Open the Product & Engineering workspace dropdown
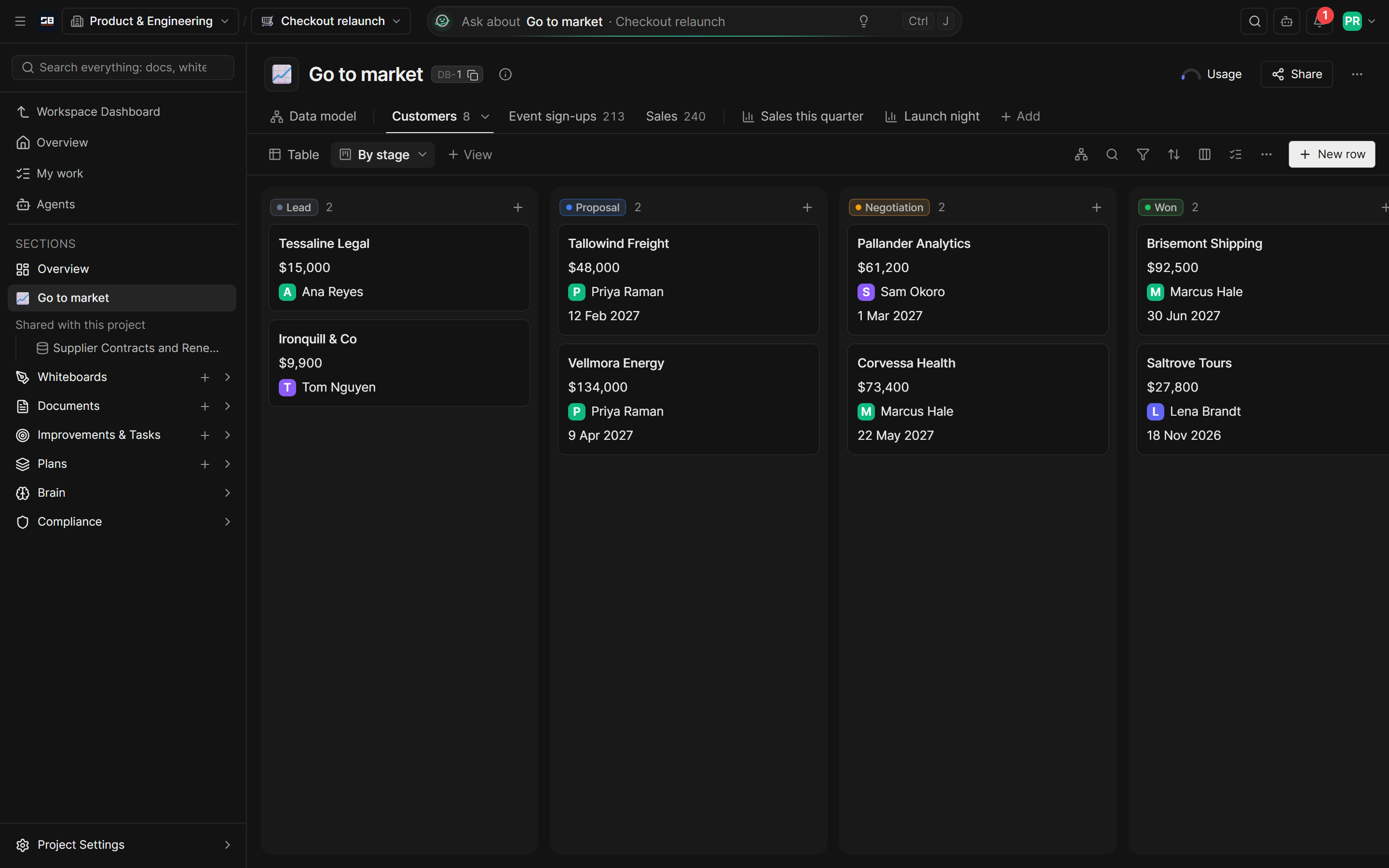 [x=150, y=21]
